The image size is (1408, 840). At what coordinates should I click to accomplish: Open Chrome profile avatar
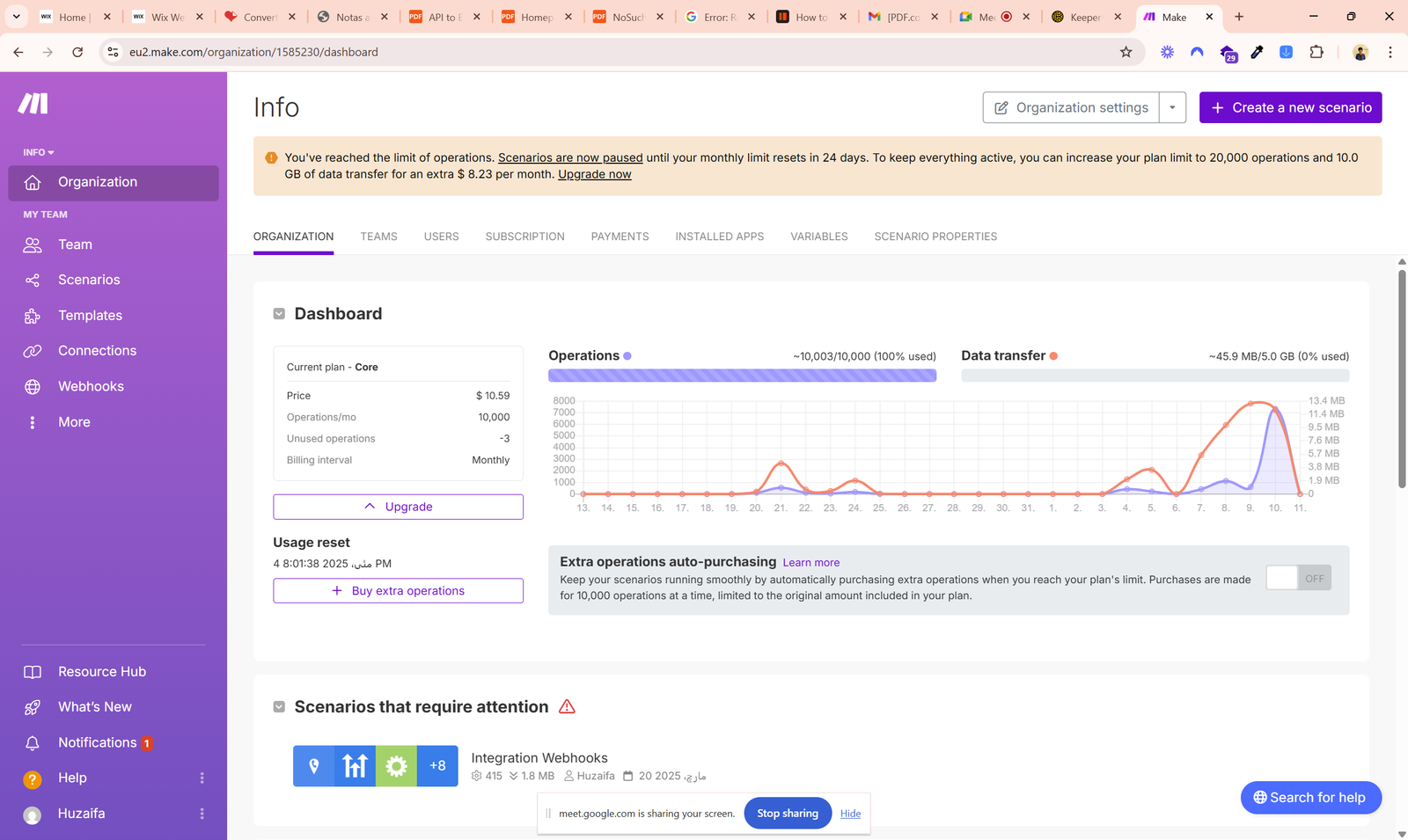[1360, 52]
